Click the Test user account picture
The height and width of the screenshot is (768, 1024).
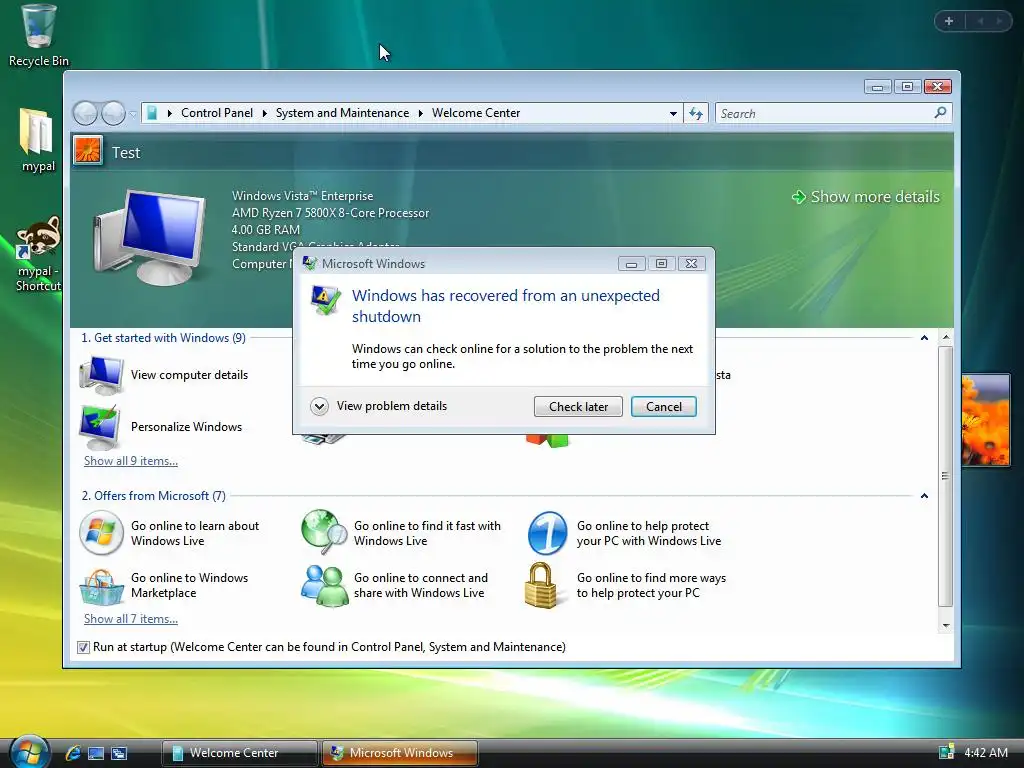(88, 150)
